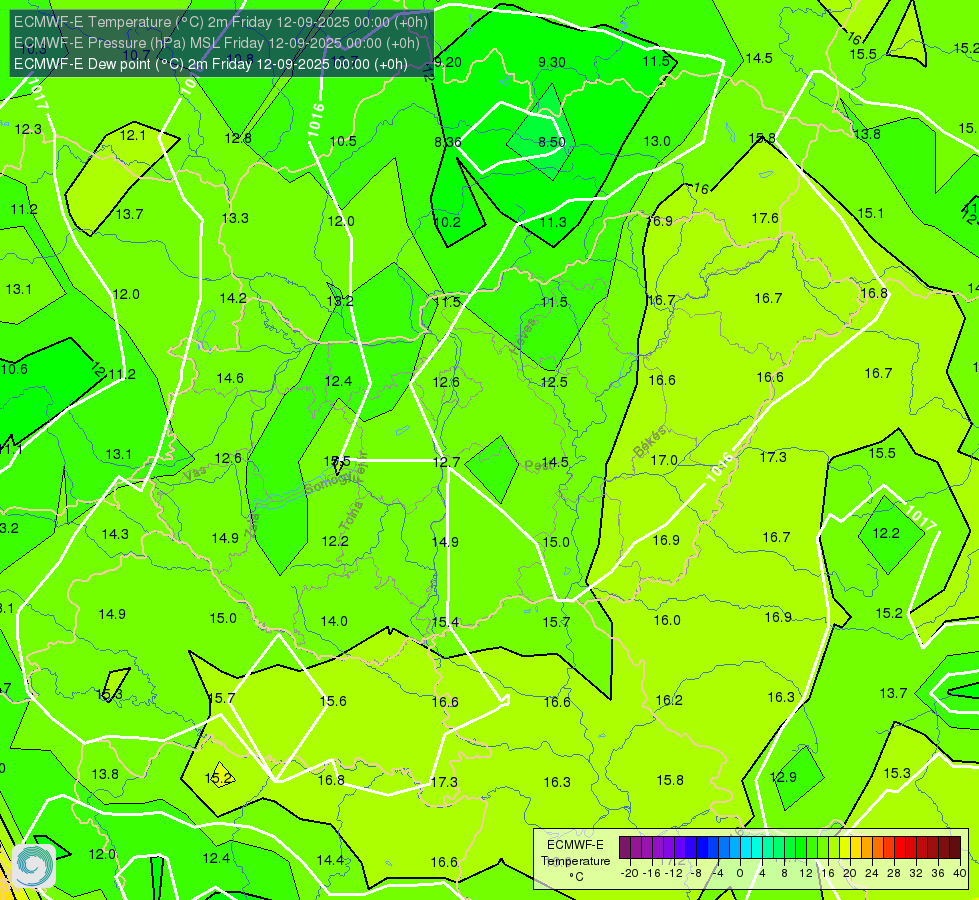Click the 12.5 temperature value
The height and width of the screenshot is (900, 979).
[x=554, y=382]
